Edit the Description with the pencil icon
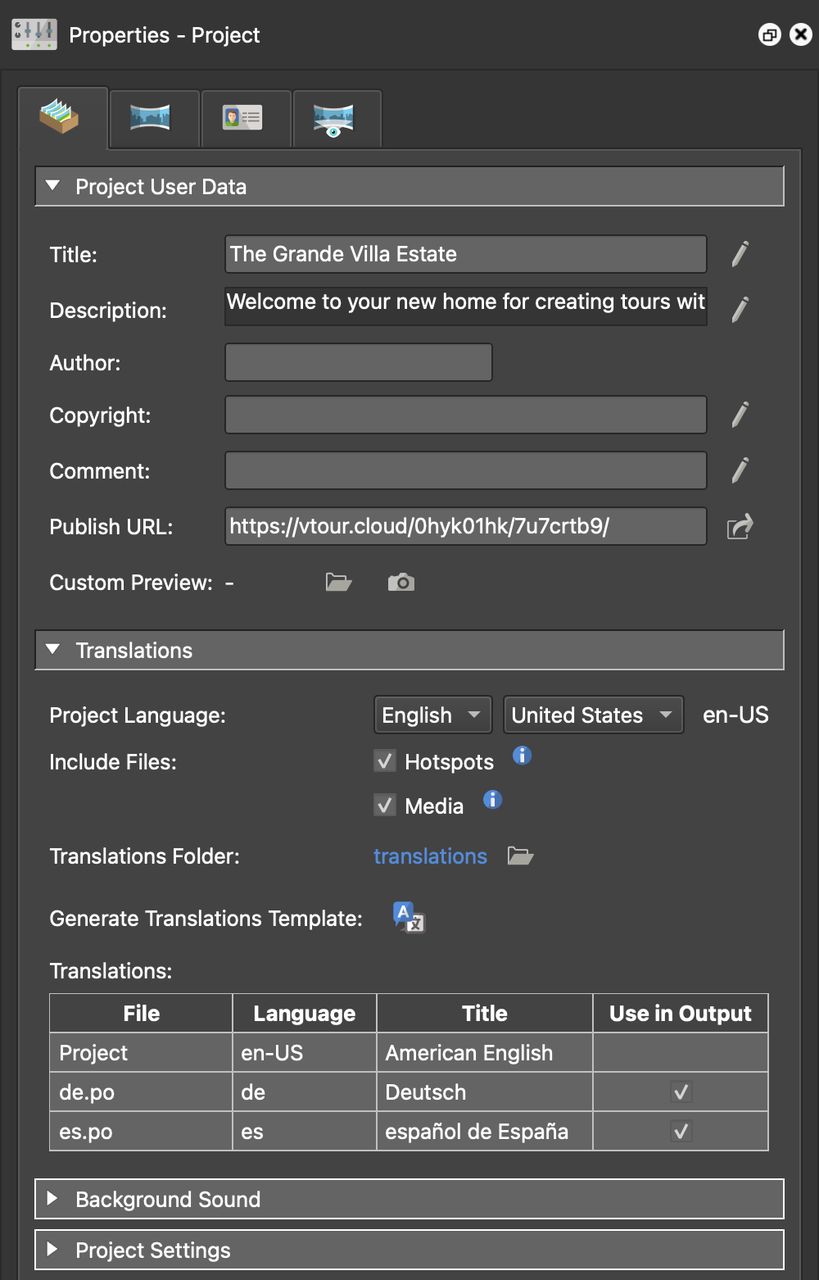 740,309
